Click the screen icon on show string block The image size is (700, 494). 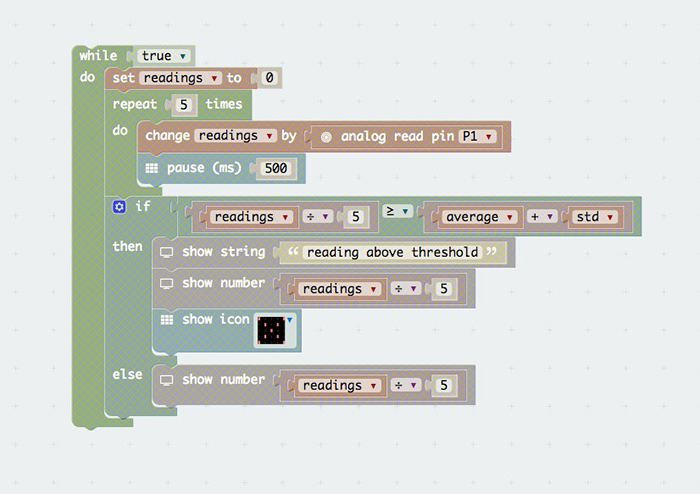[167, 252]
